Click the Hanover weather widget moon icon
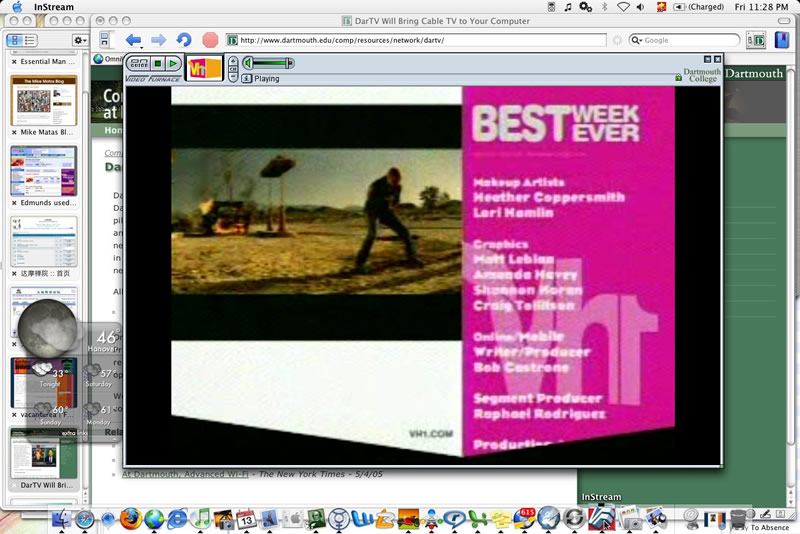800x534 pixels. click(x=47, y=328)
